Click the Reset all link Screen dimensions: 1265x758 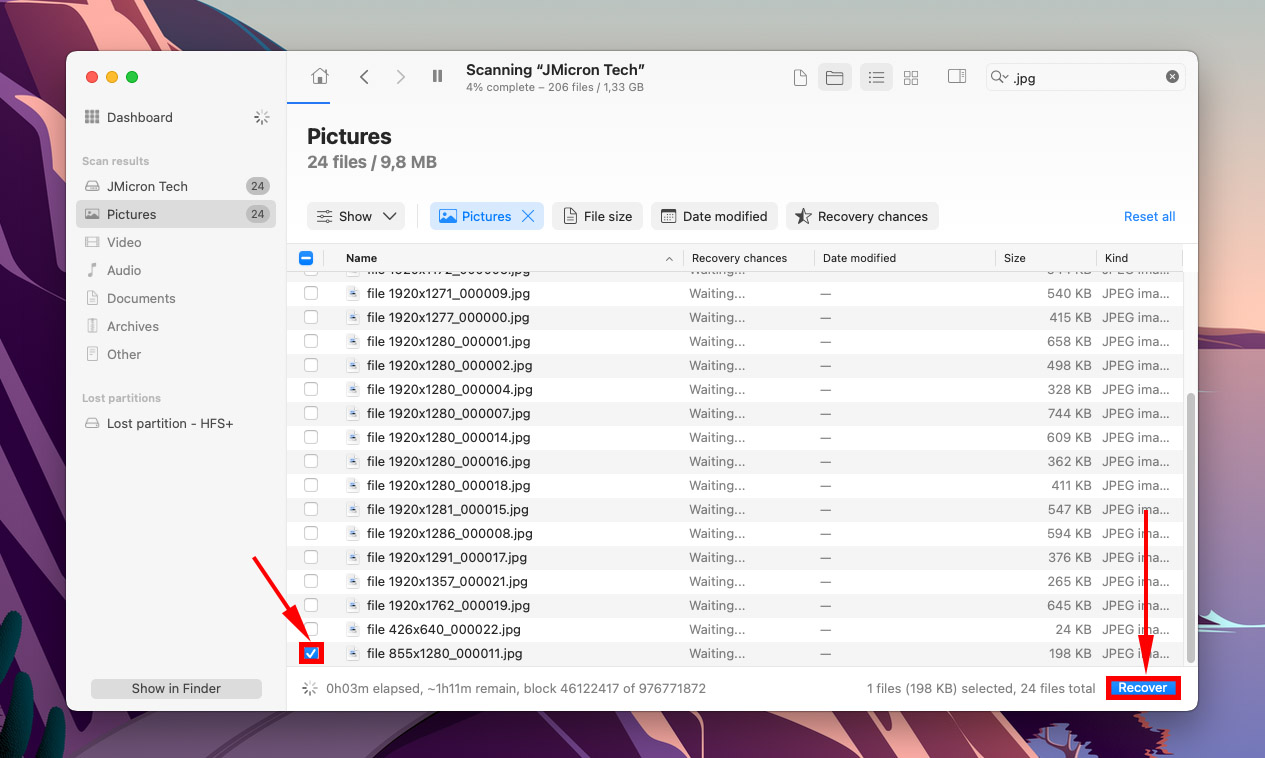click(x=1149, y=216)
